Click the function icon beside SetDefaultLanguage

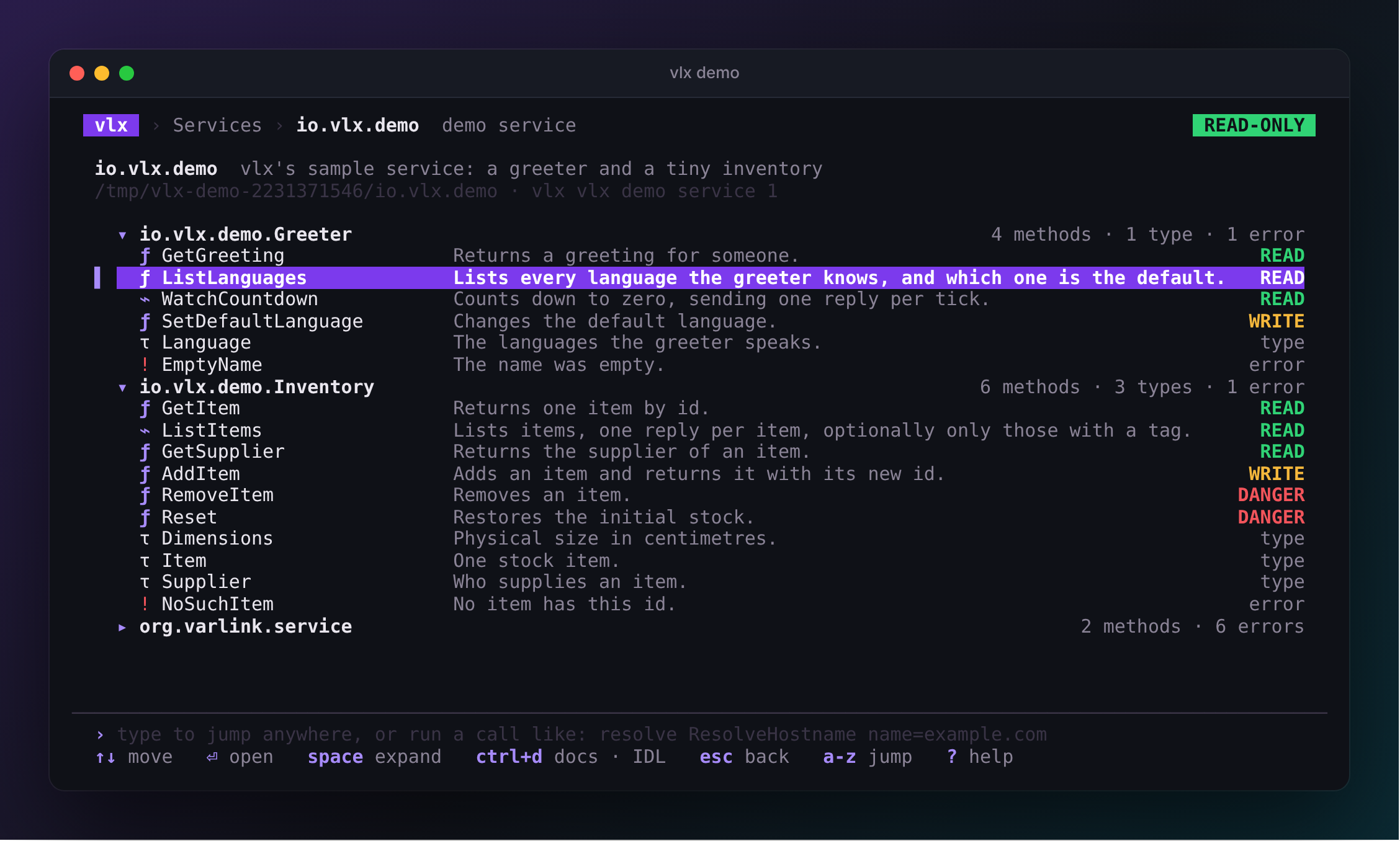[145, 321]
